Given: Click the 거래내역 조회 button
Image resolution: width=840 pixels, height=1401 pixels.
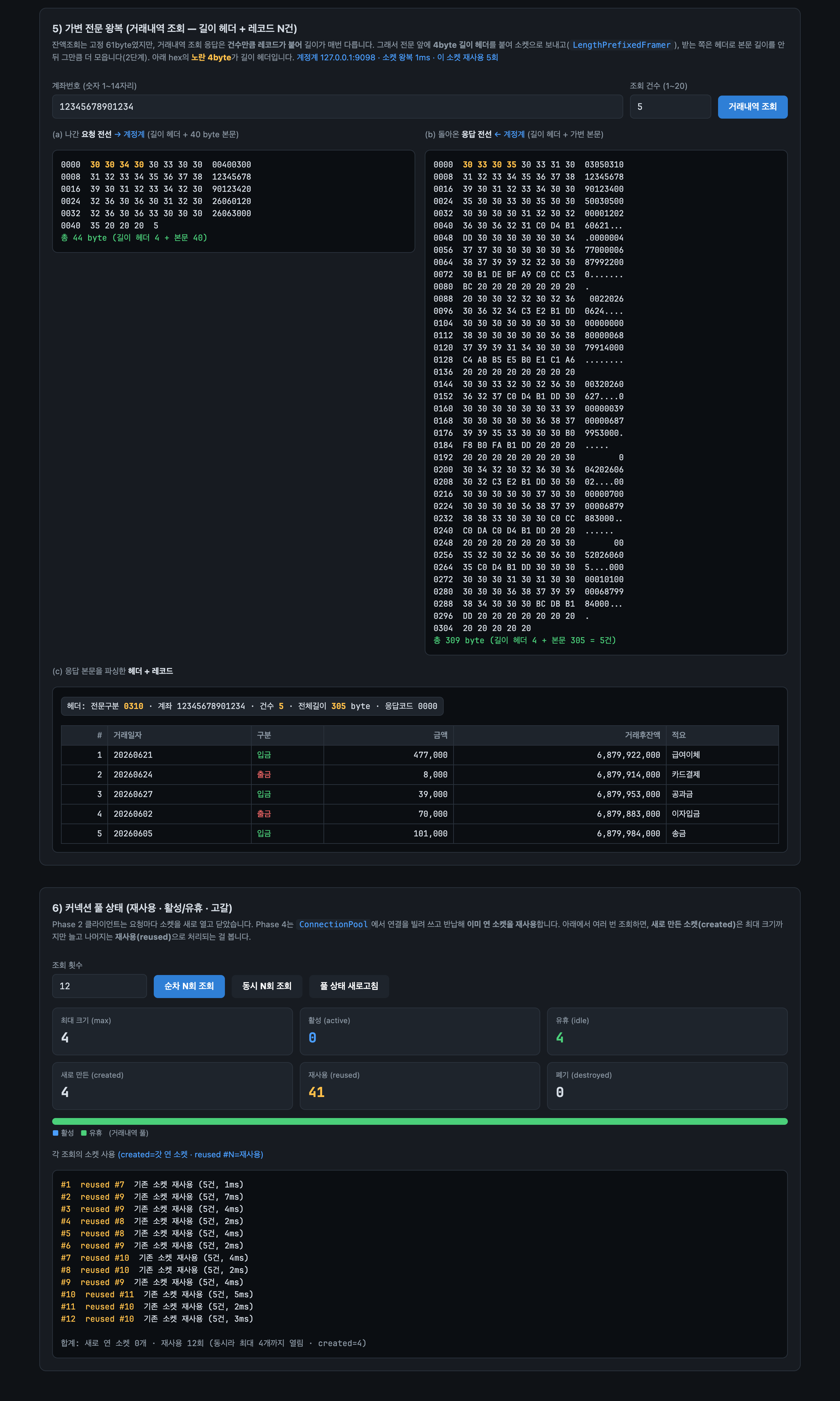Looking at the screenshot, I should click(x=752, y=106).
